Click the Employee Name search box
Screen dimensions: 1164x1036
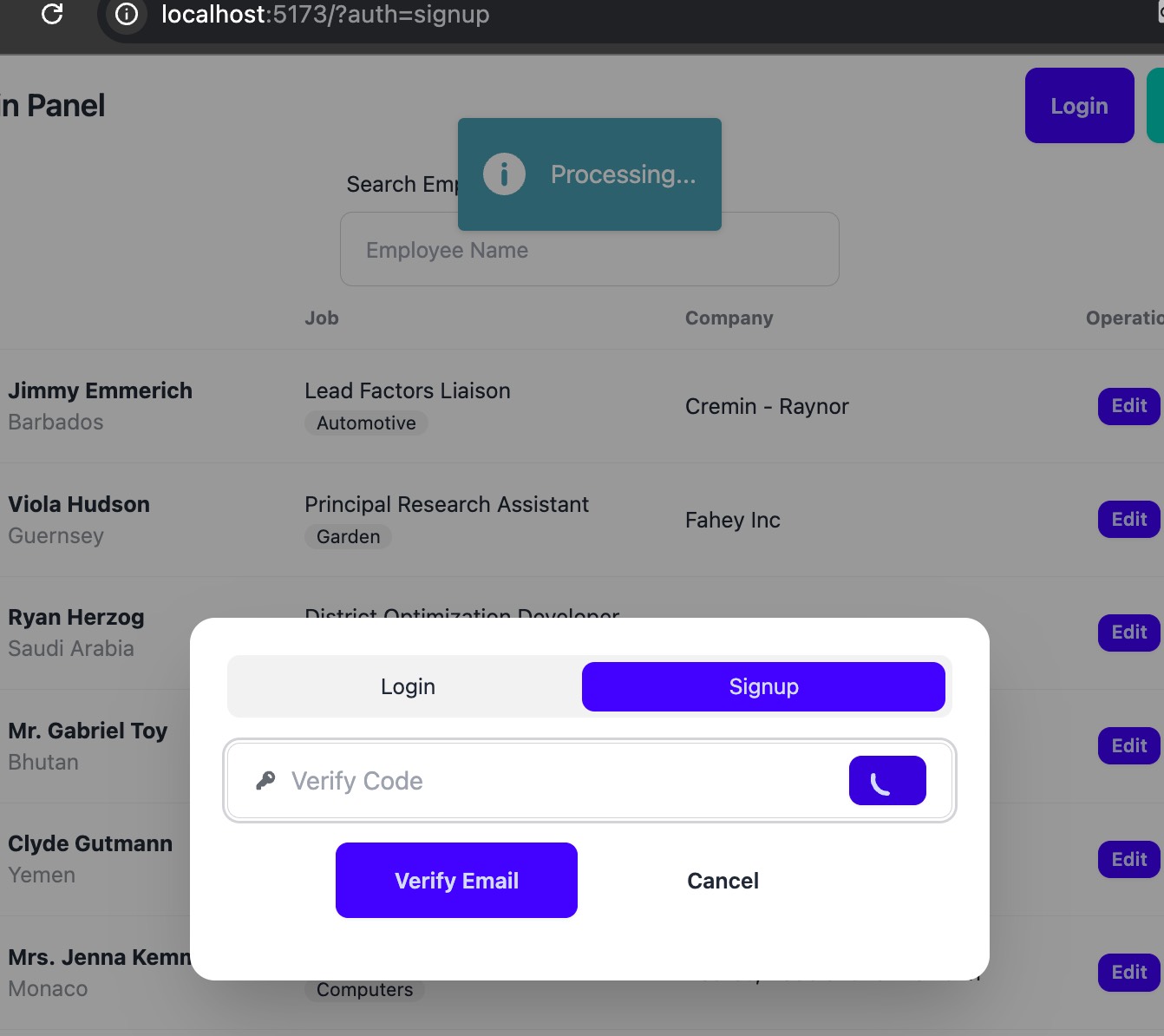click(x=589, y=250)
